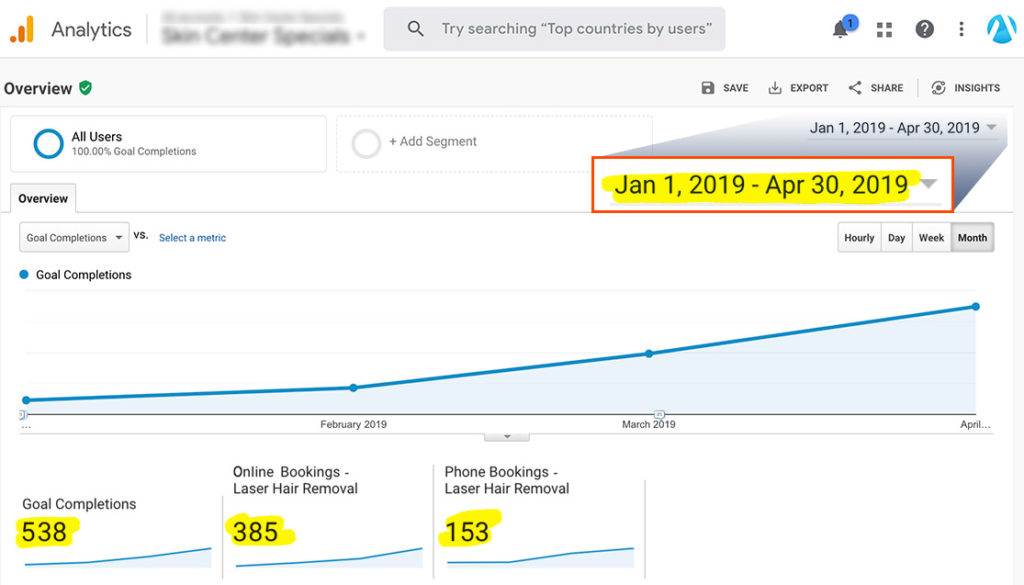1024x585 pixels.
Task: Open the Google apps grid icon
Action: [884, 28]
